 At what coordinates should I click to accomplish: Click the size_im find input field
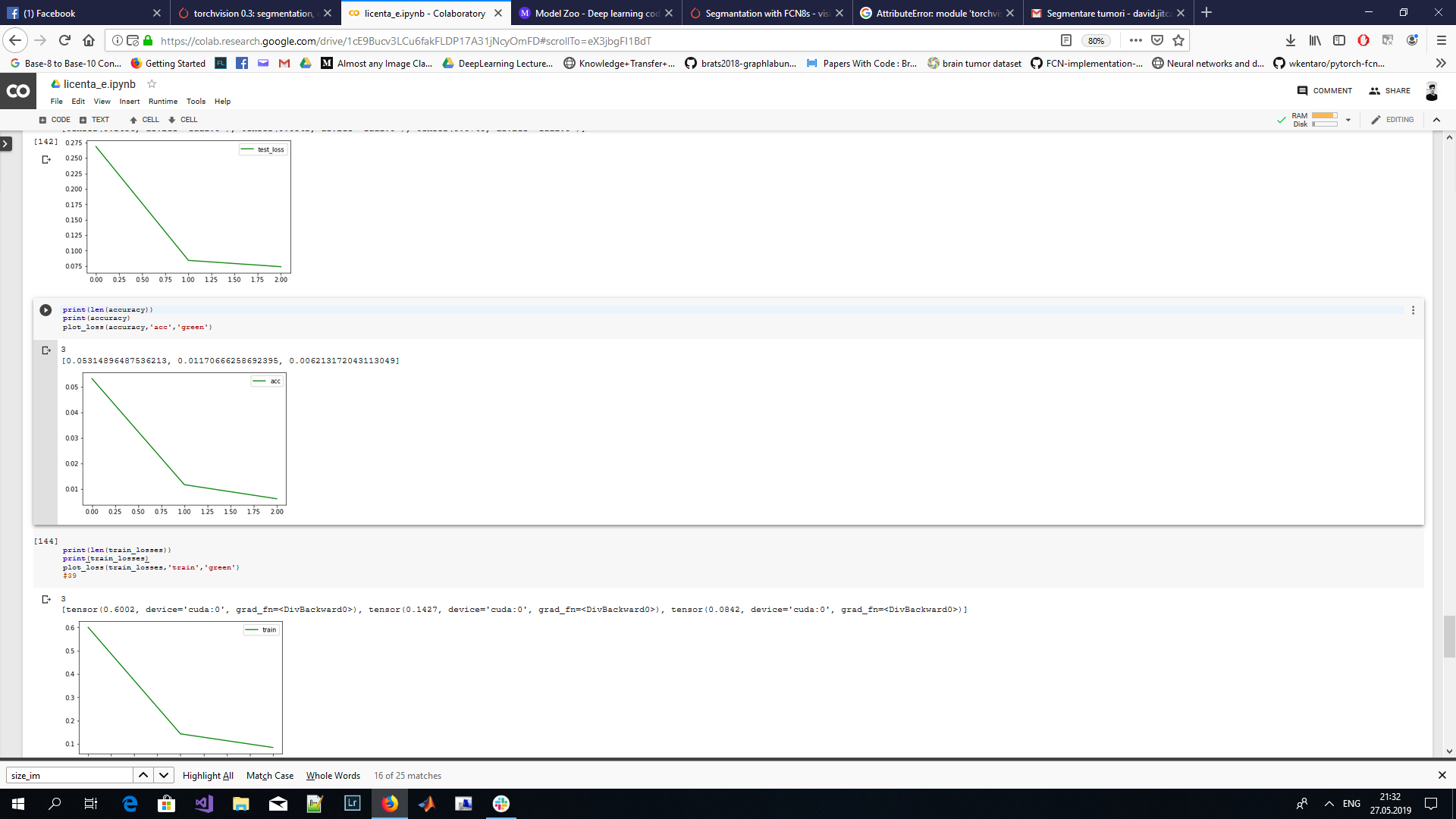70,775
